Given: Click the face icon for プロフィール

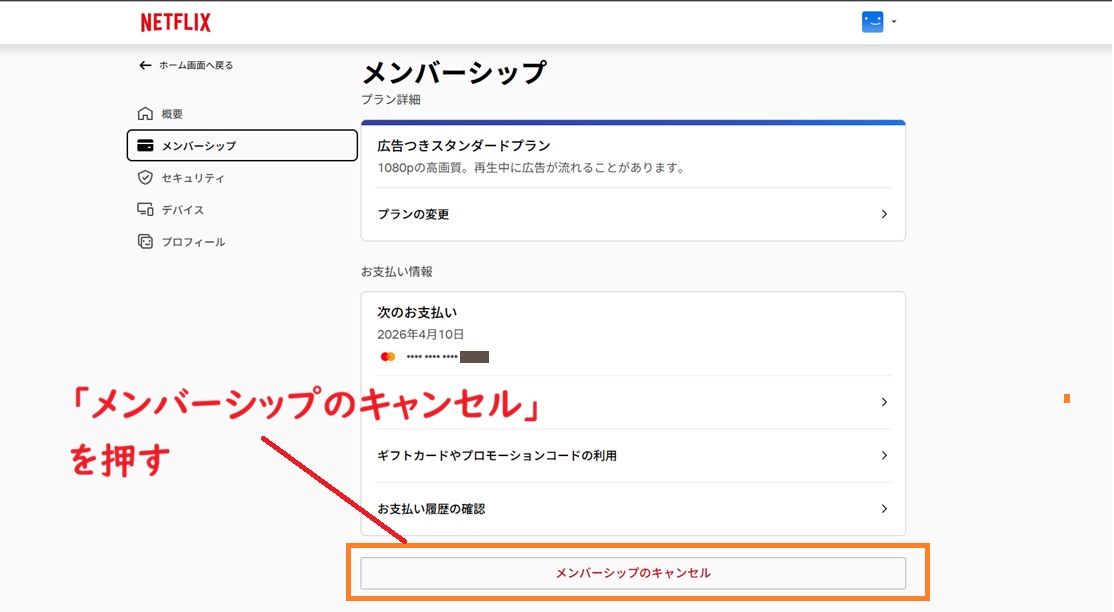Looking at the screenshot, I should 145,242.
